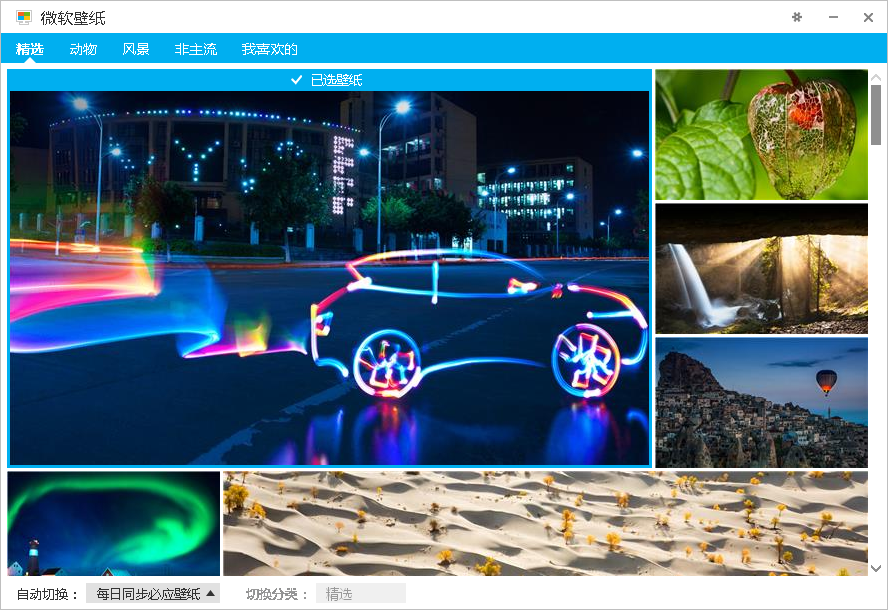Viewport: 888px width, 610px height.
Task: Expand the 每日同步必应壁纸 auto-switch dropdown
Action: tap(153, 594)
